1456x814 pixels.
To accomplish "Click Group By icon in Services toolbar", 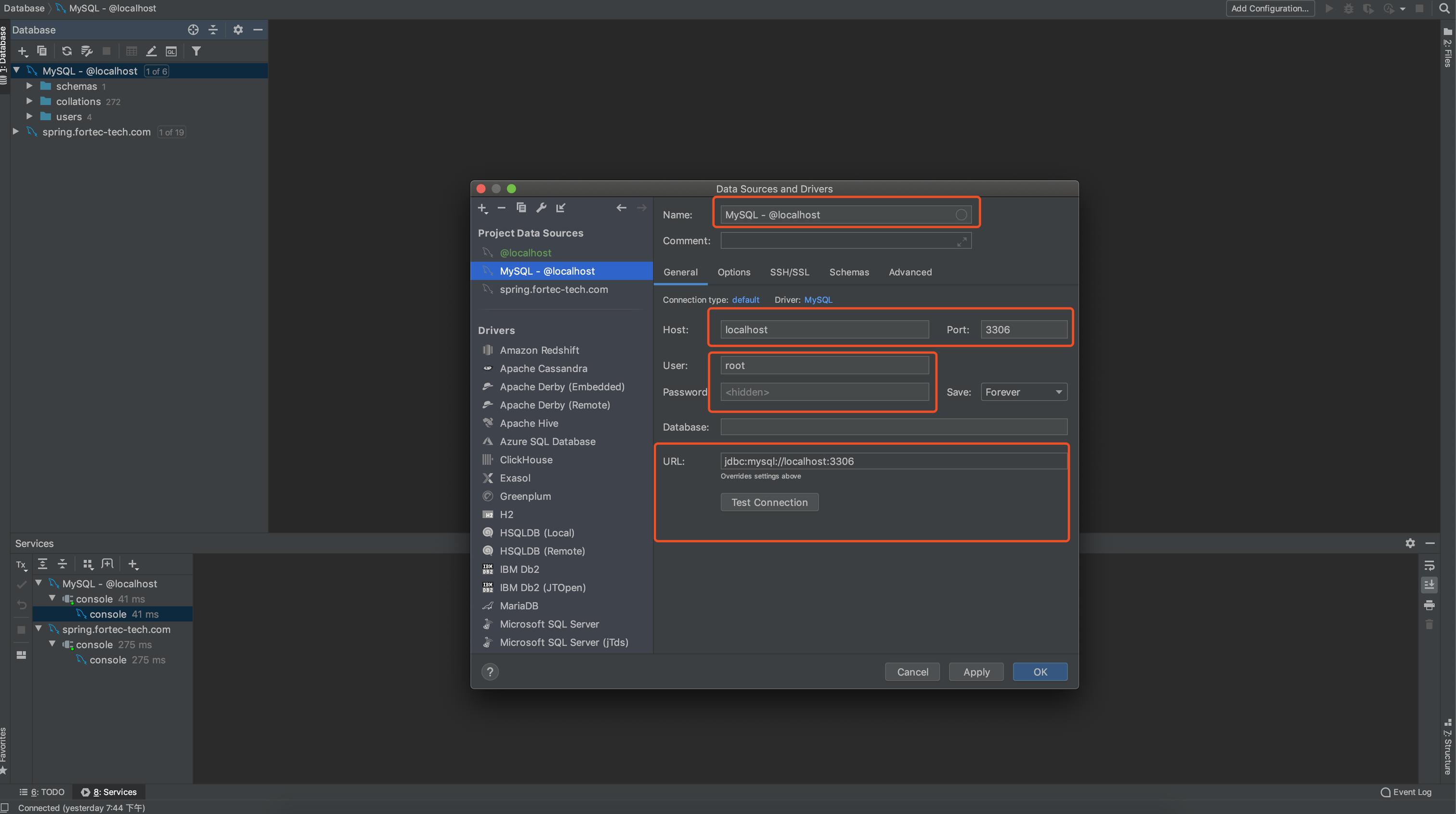I will [88, 564].
